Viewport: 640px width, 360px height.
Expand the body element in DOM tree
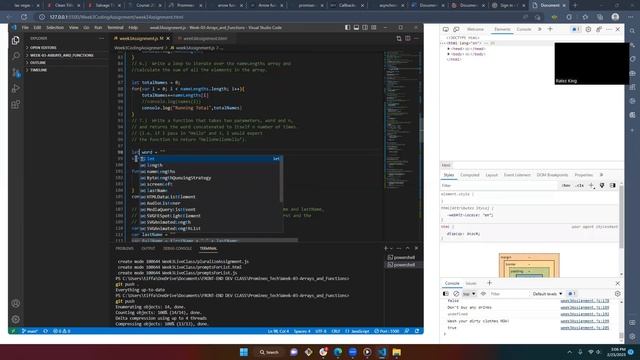[448, 54]
